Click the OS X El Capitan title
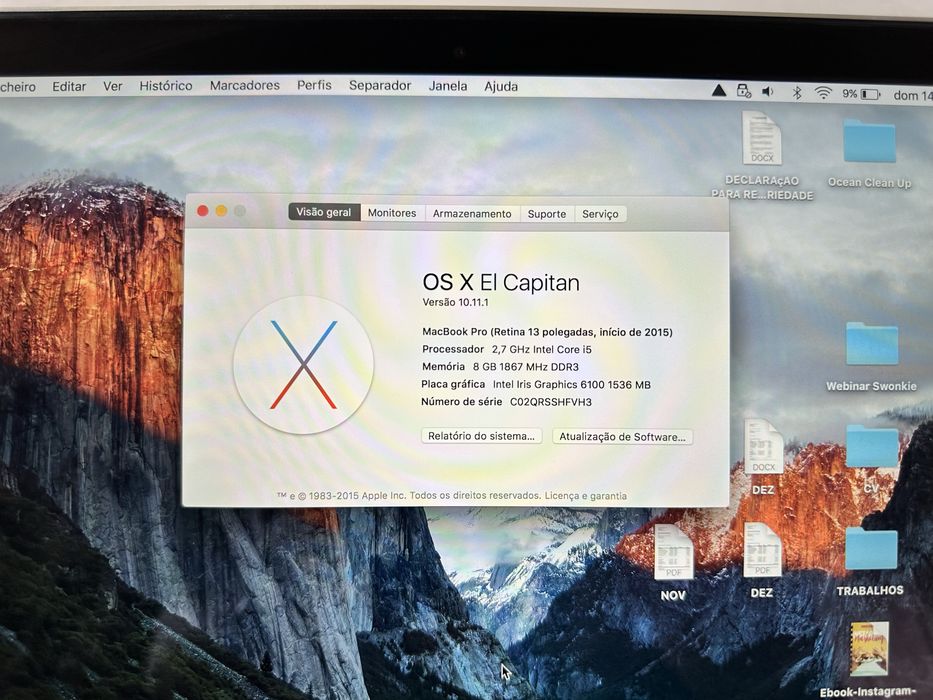 pyautogui.click(x=501, y=282)
